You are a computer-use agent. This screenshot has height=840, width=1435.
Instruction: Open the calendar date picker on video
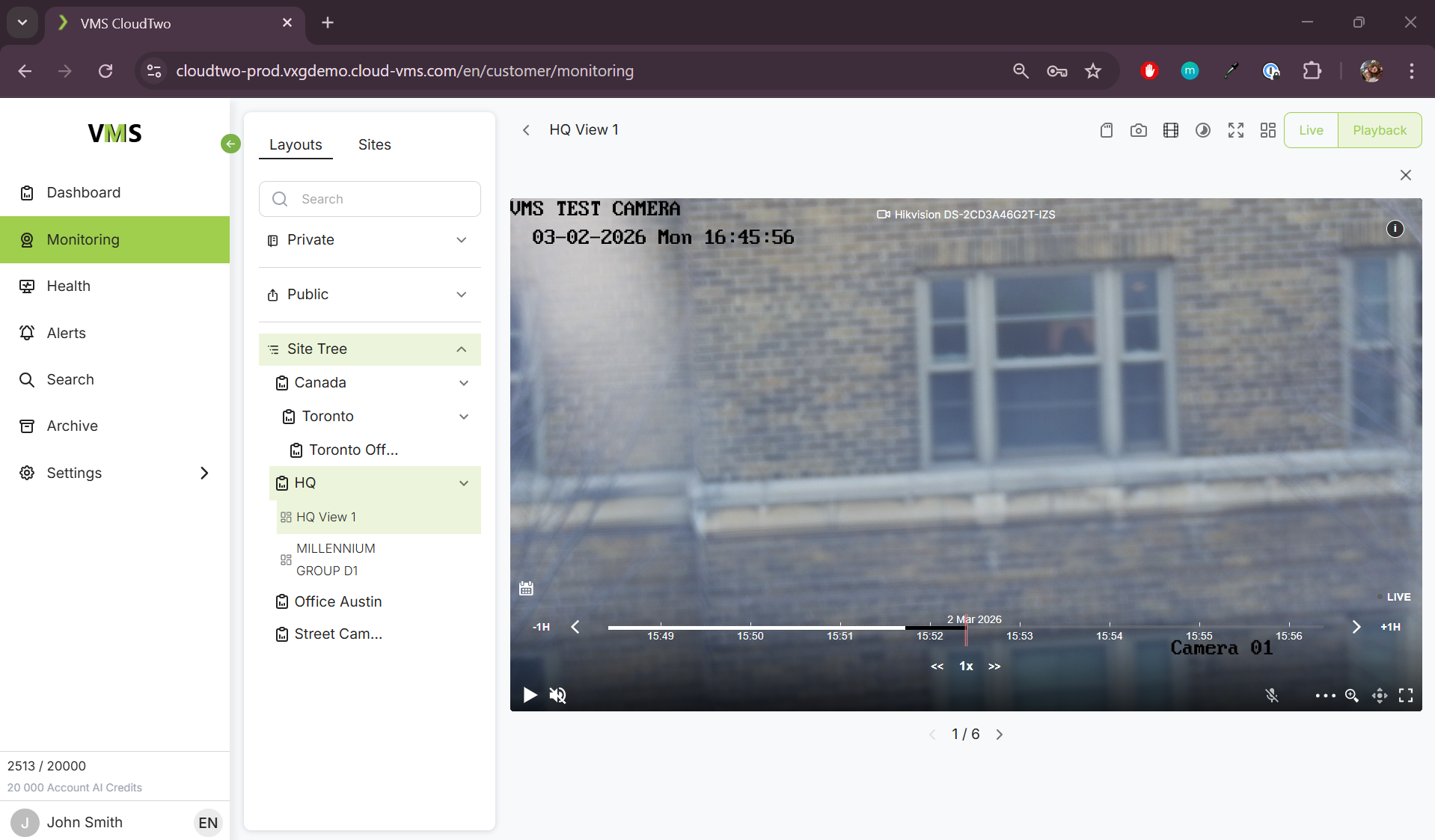[x=526, y=589]
